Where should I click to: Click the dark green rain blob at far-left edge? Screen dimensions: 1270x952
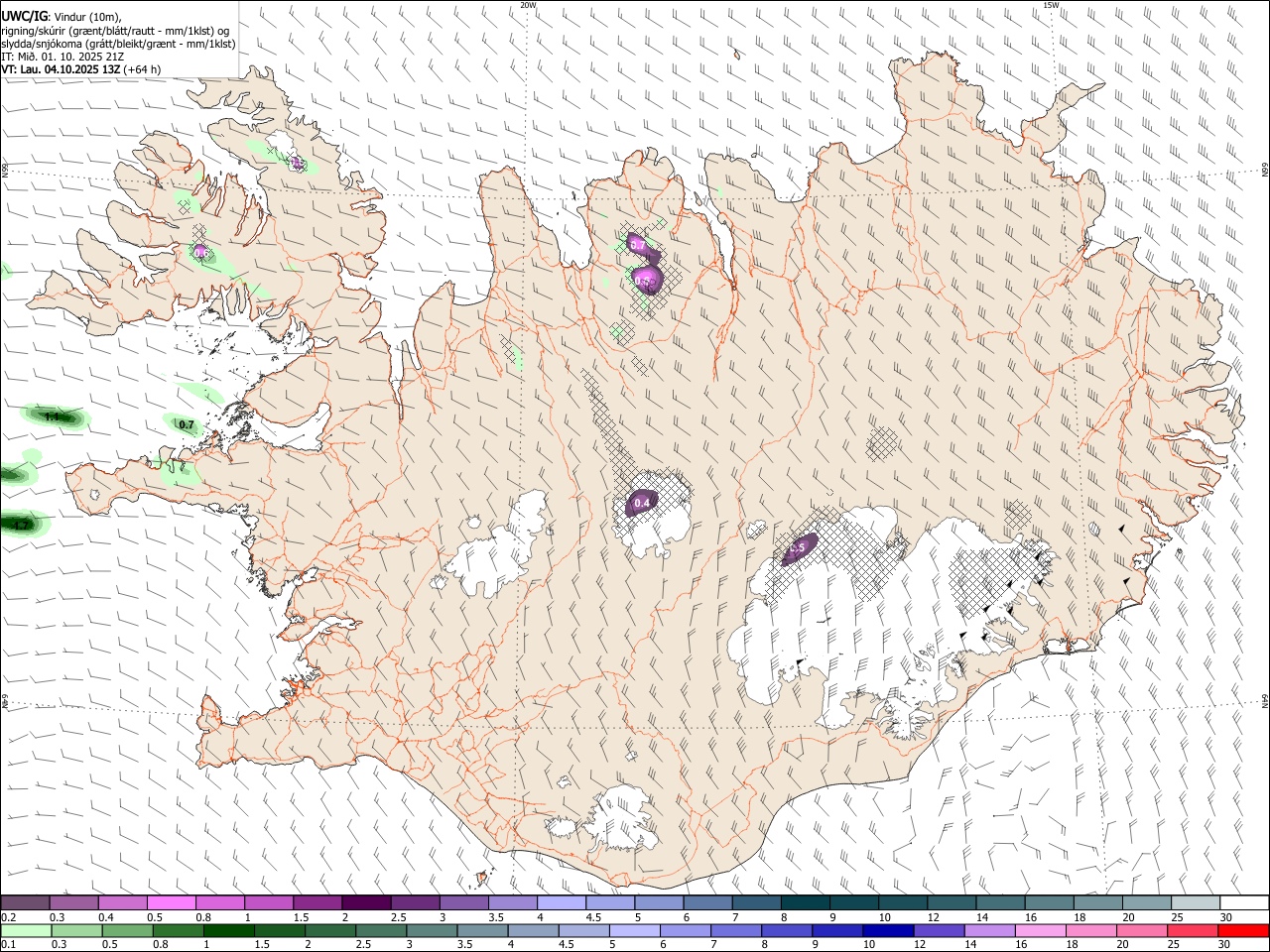point(24,525)
